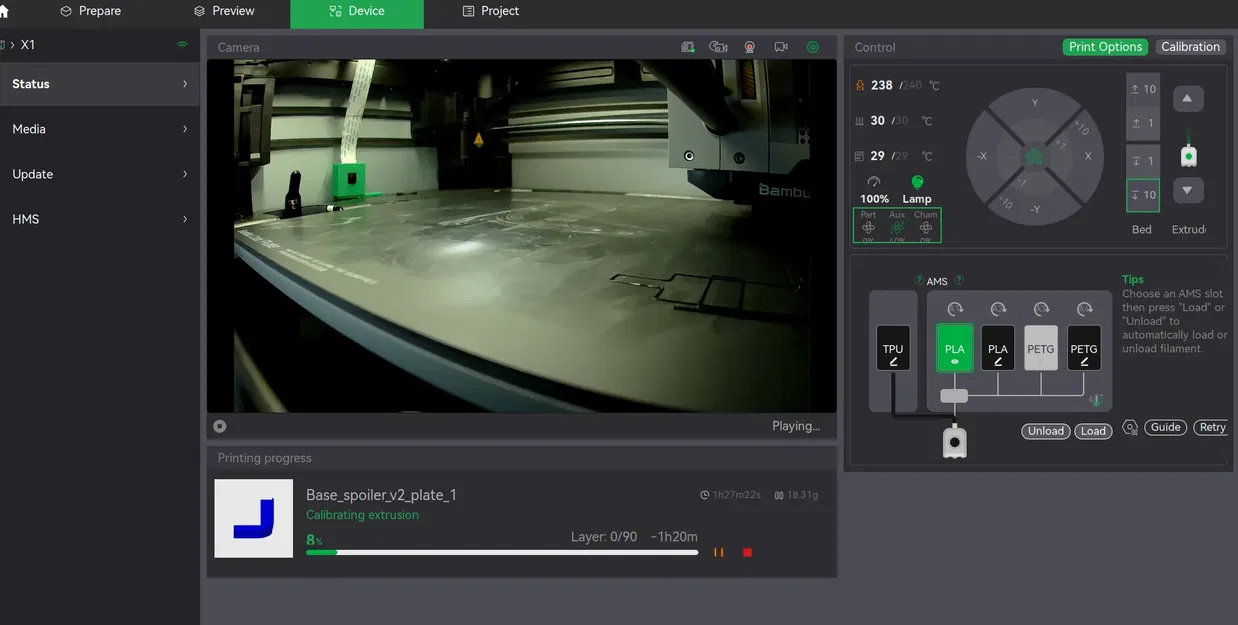
Task: Select the black PETG AMS slot
Action: pyautogui.click(x=1084, y=348)
